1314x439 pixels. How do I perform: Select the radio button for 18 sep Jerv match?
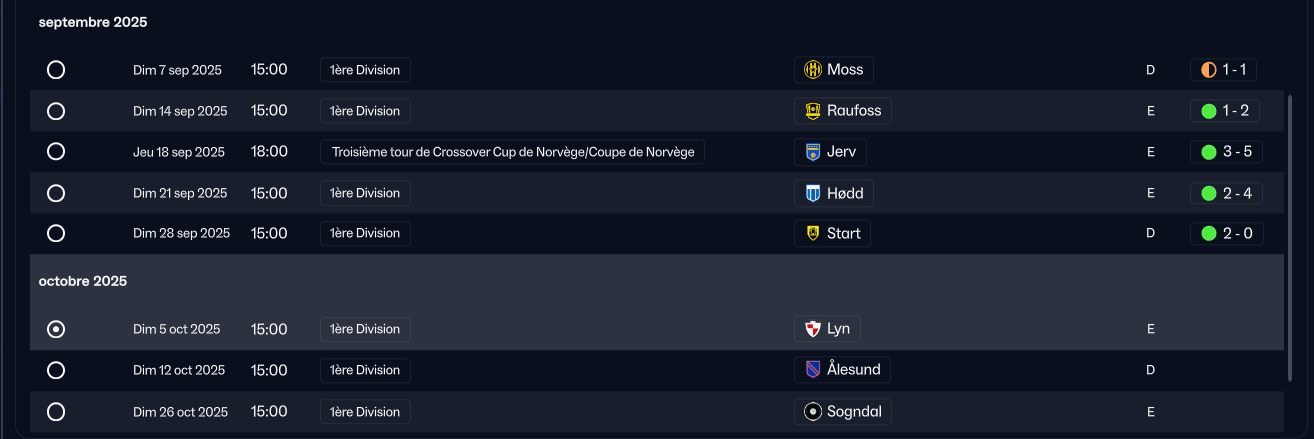tap(56, 152)
